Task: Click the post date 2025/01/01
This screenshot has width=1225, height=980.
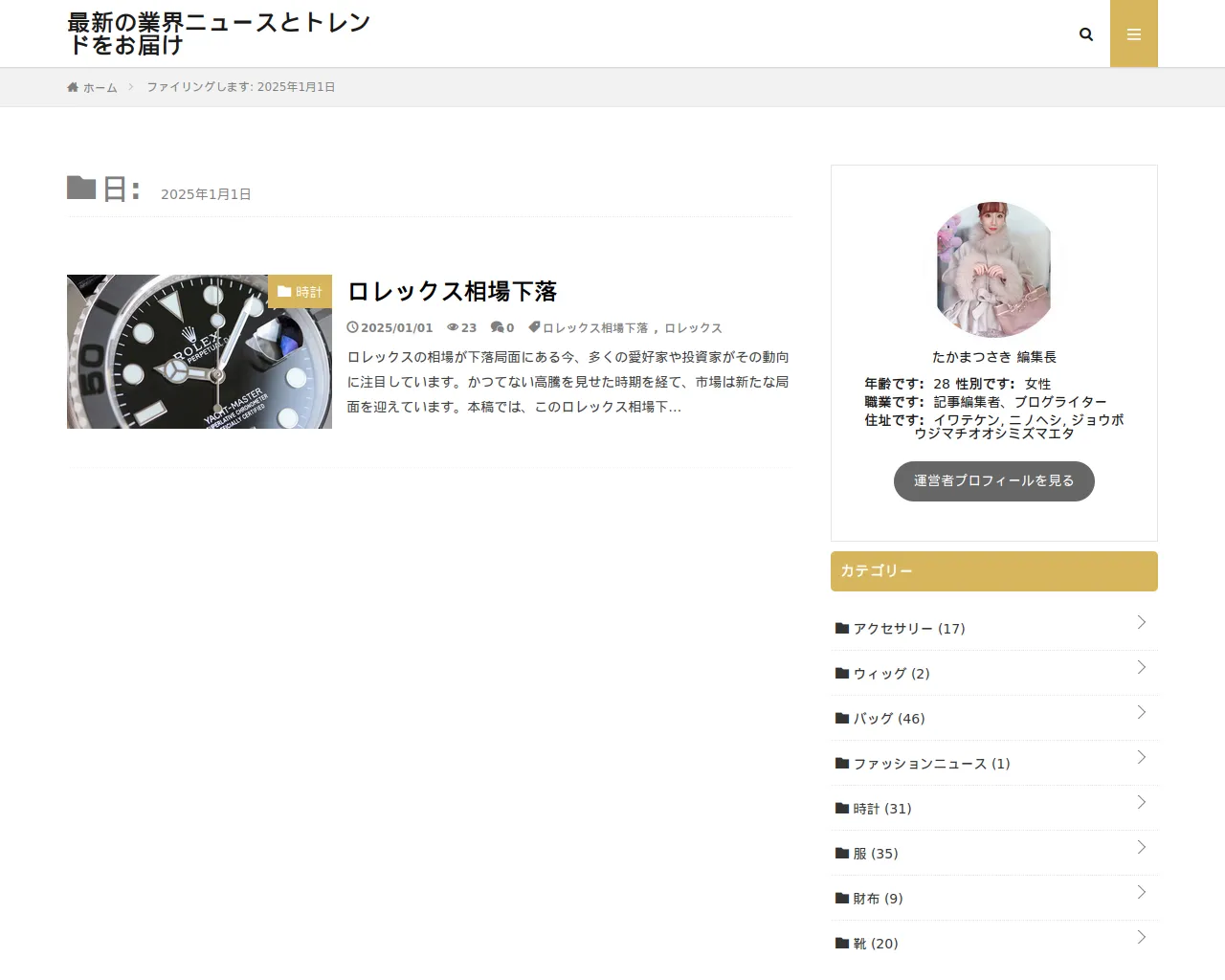Action: (396, 327)
